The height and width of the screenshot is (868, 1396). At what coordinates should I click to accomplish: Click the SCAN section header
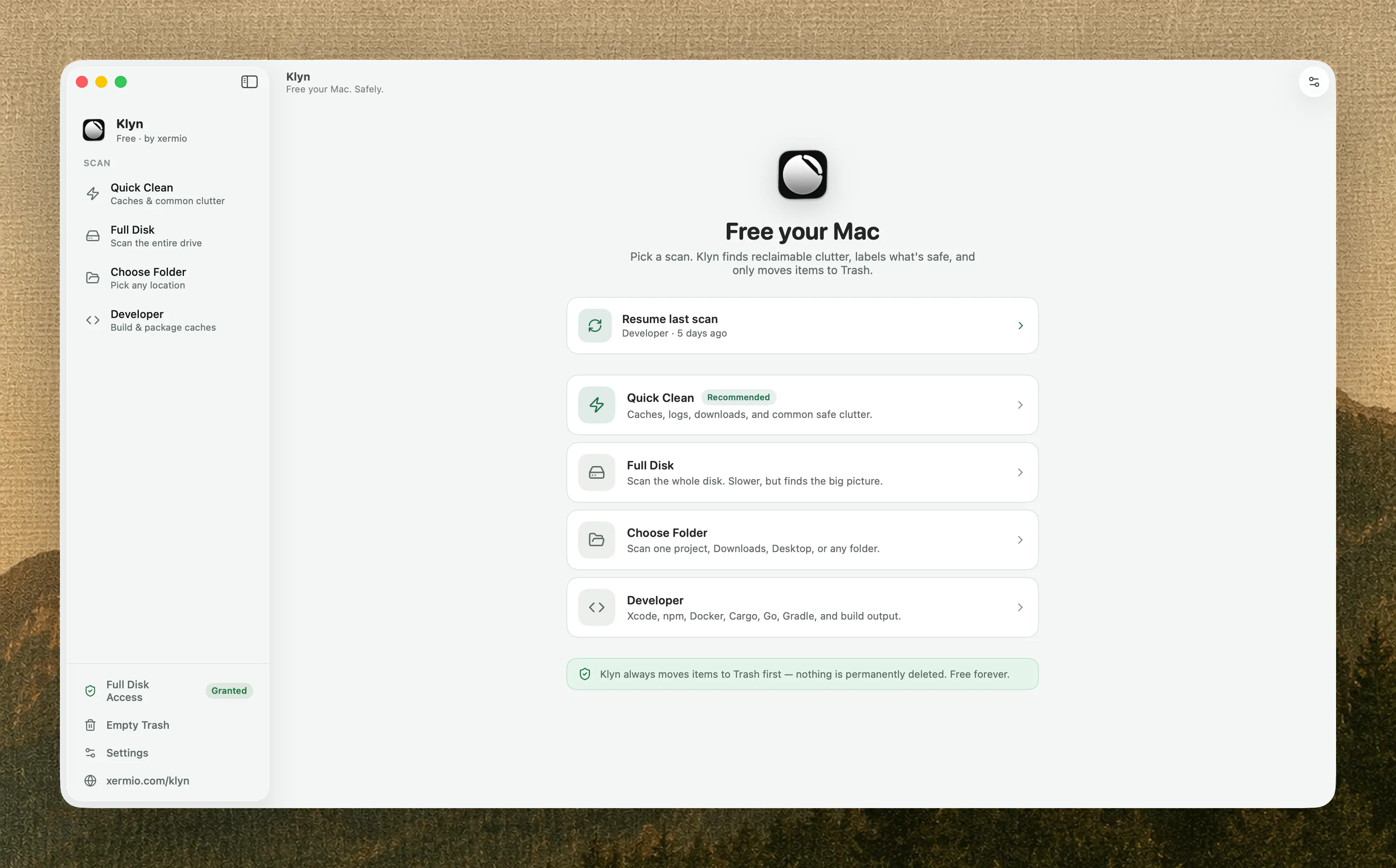(x=97, y=163)
